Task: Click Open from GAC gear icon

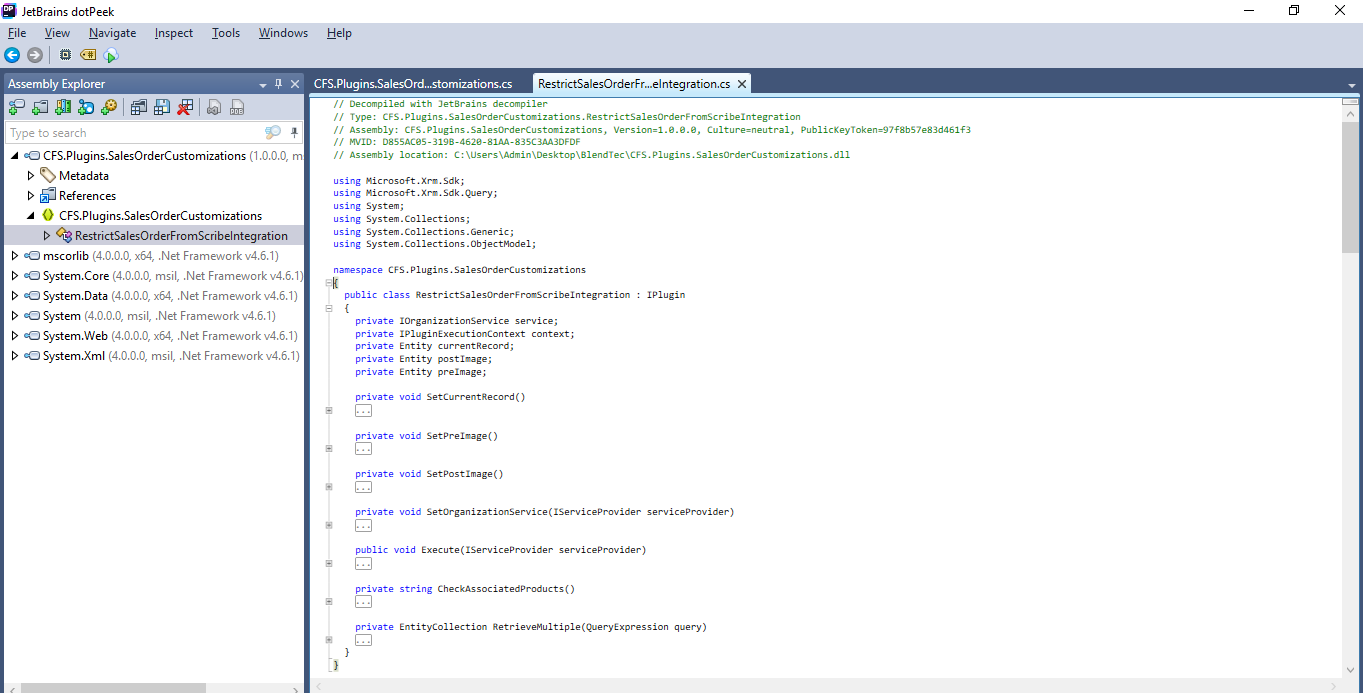Action: click(109, 107)
